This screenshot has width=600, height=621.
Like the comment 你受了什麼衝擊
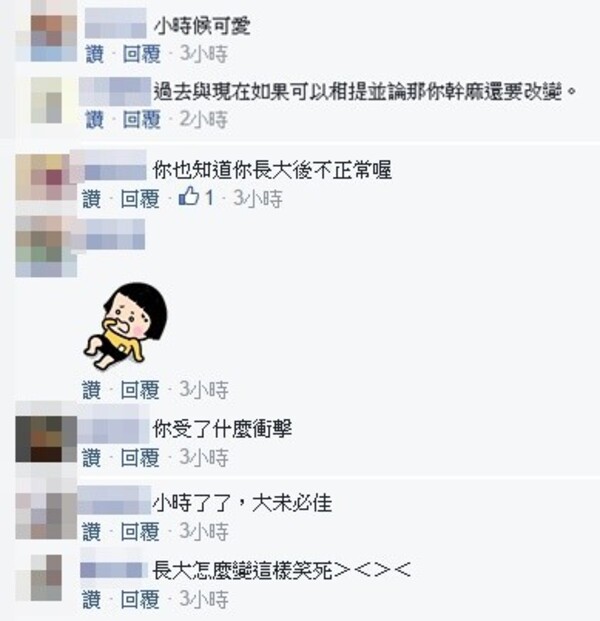click(x=91, y=458)
